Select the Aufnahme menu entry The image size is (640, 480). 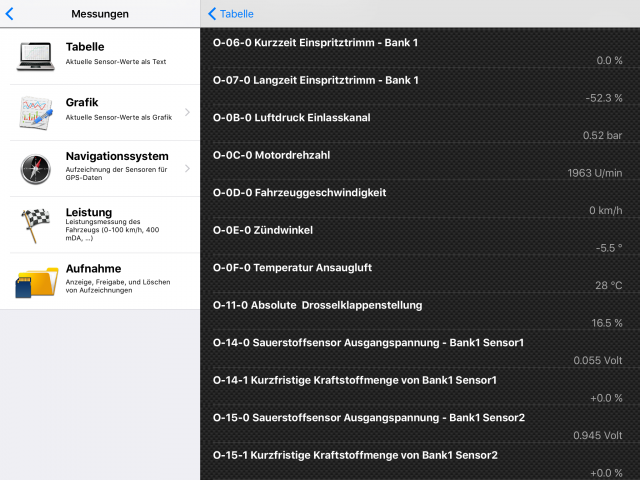tap(100, 281)
